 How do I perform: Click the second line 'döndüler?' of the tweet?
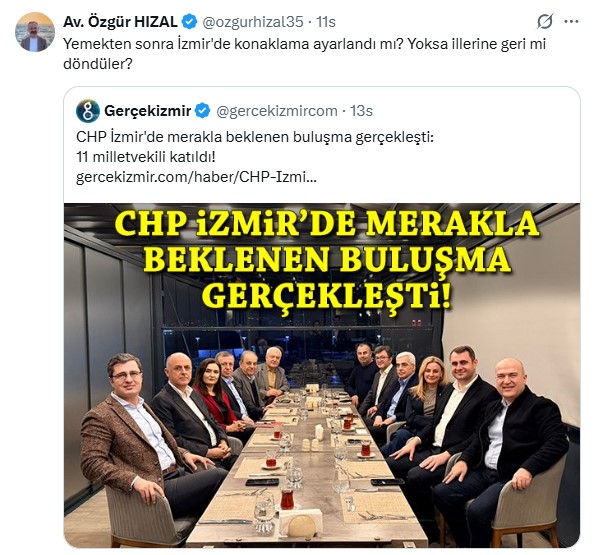(x=97, y=64)
